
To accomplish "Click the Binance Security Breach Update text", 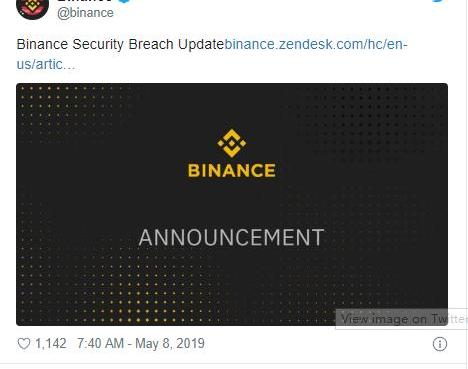I will pos(120,44).
